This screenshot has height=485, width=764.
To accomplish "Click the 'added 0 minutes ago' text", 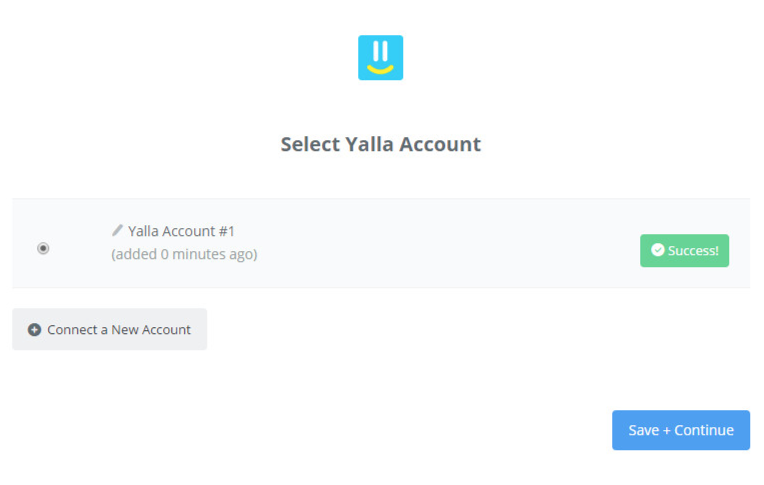I will pyautogui.click(x=184, y=254).
